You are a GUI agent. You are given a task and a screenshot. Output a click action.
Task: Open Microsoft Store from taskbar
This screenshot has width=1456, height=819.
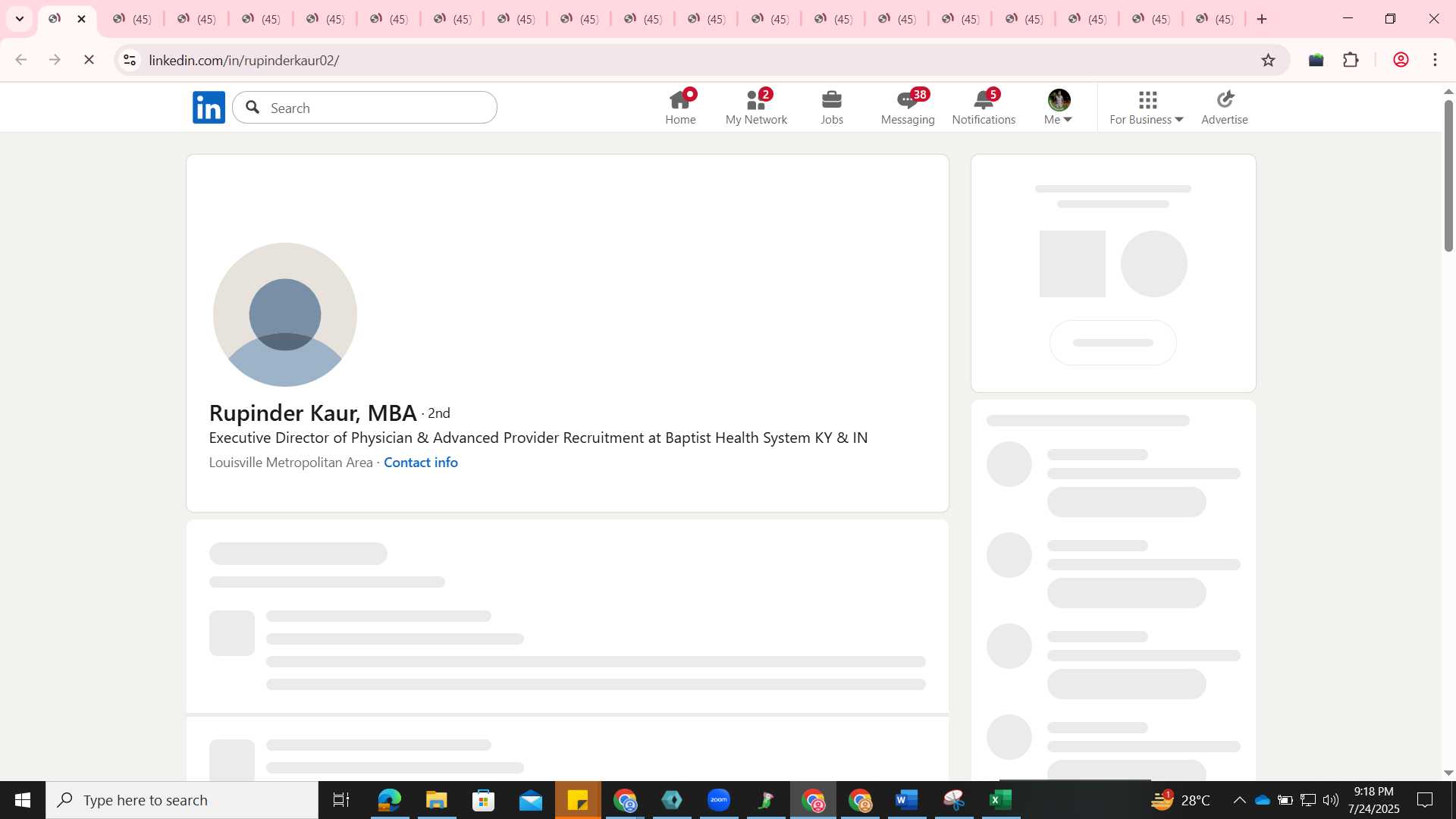(483, 800)
